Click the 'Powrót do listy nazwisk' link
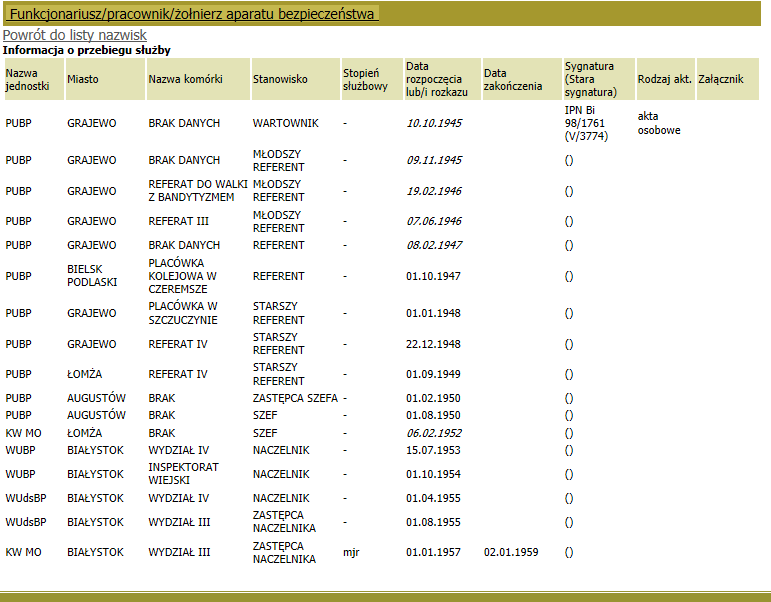 [75, 36]
